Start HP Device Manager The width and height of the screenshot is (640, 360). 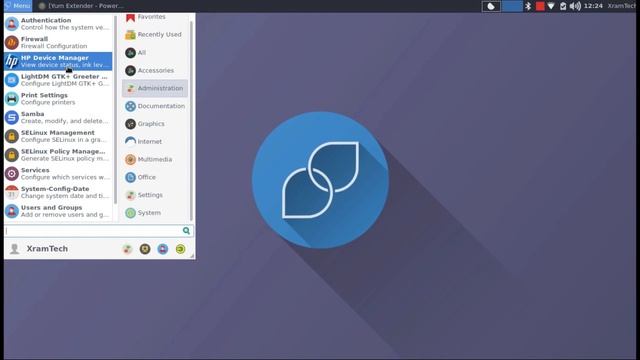pyautogui.click(x=58, y=61)
